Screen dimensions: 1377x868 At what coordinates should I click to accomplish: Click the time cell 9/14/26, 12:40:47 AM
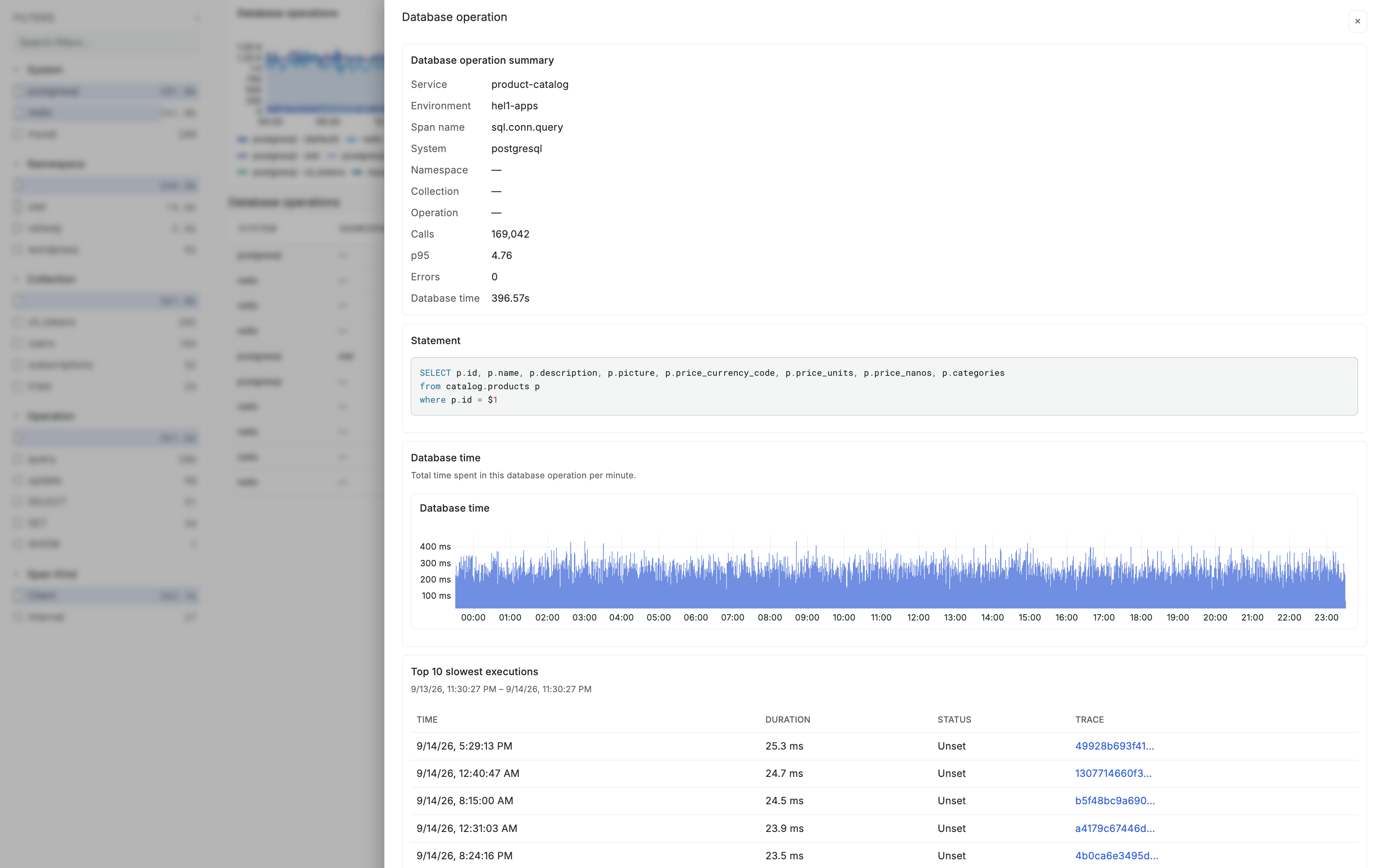[468, 773]
